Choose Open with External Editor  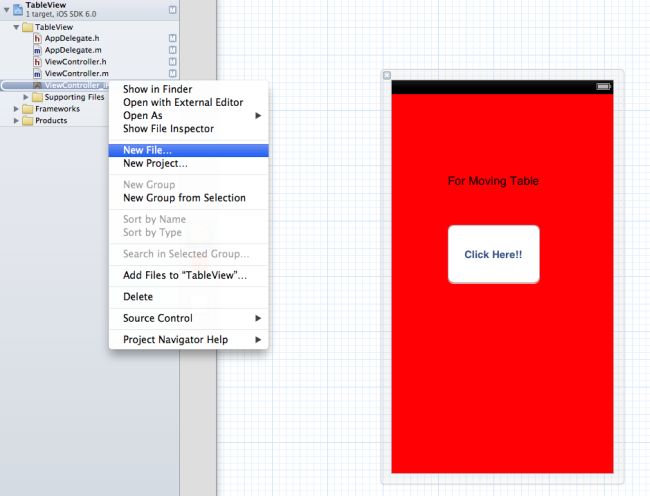click(189, 102)
